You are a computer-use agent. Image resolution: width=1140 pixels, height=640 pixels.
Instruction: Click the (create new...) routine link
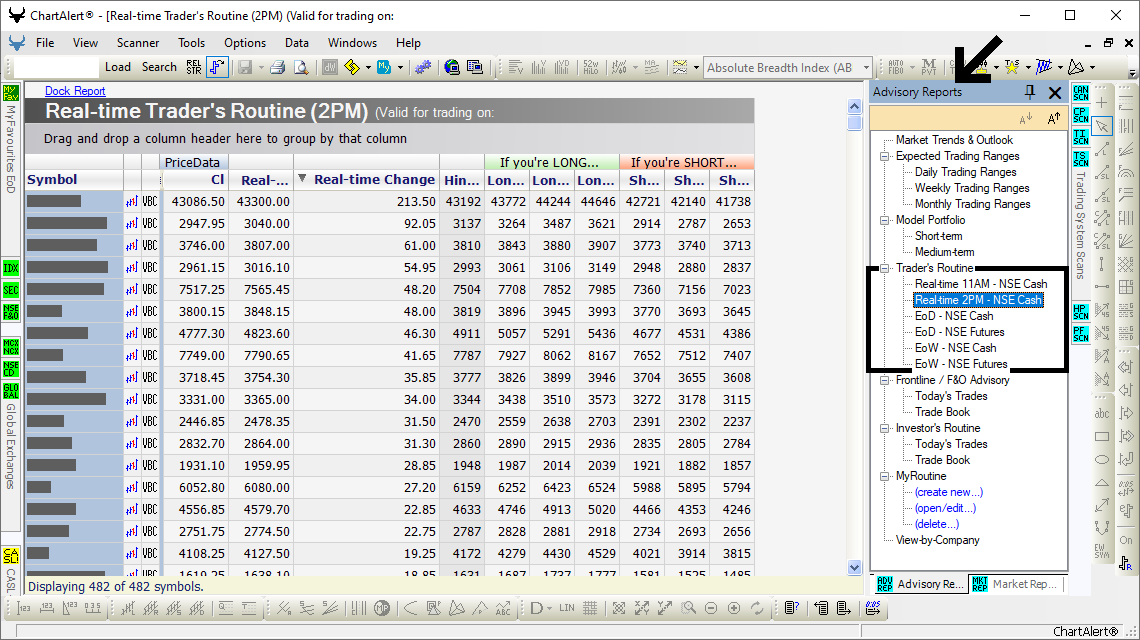click(949, 492)
